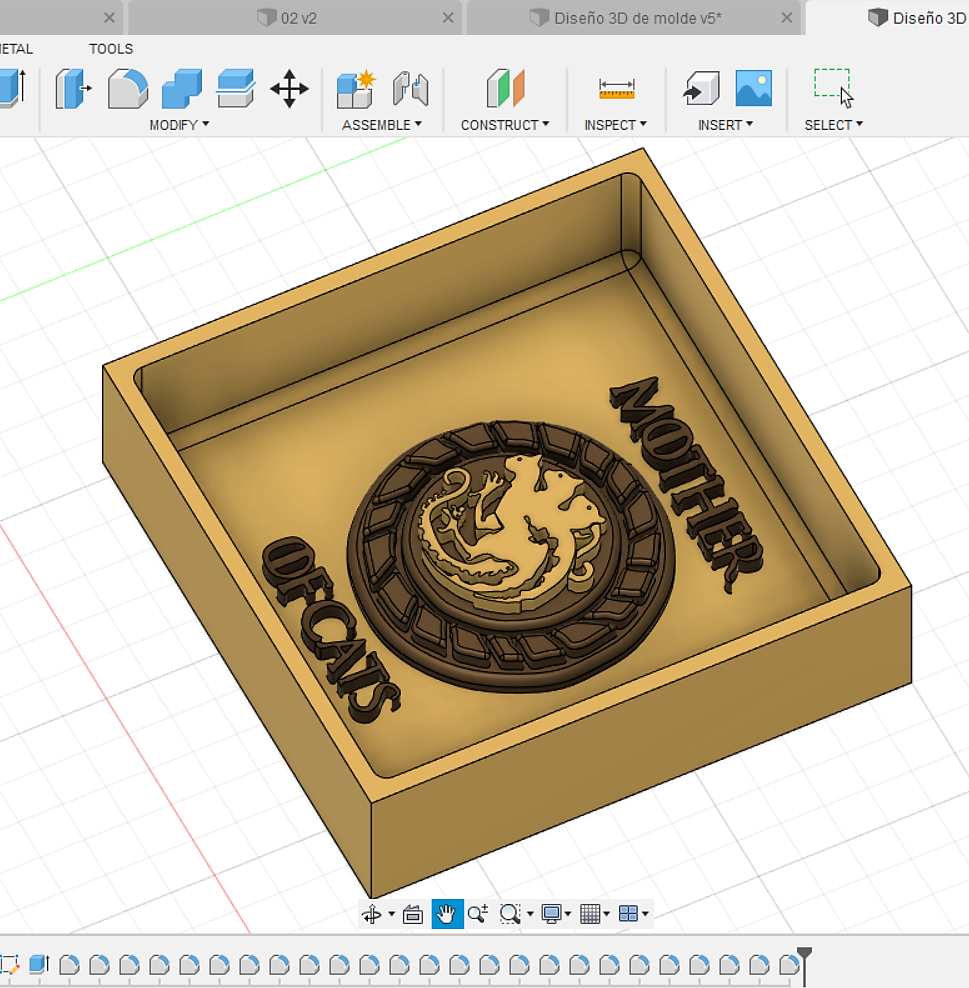Select the first fillet feature after the extrude in timeline
Viewport: 969px width, 988px height.
(x=69, y=964)
